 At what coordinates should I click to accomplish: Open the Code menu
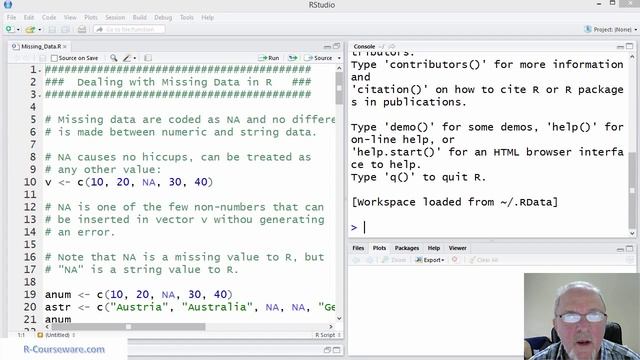49,18
